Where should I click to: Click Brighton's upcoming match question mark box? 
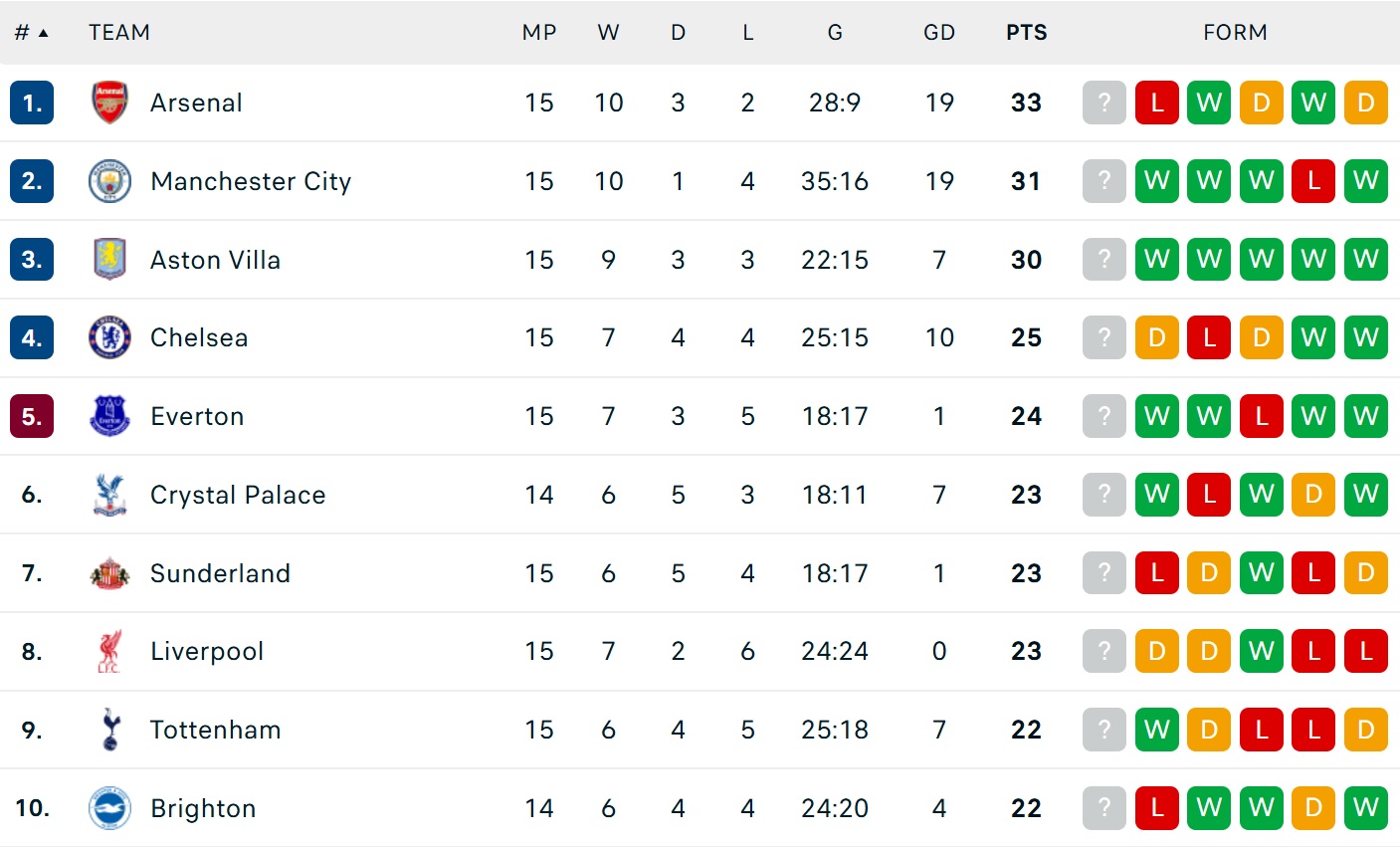1103,808
